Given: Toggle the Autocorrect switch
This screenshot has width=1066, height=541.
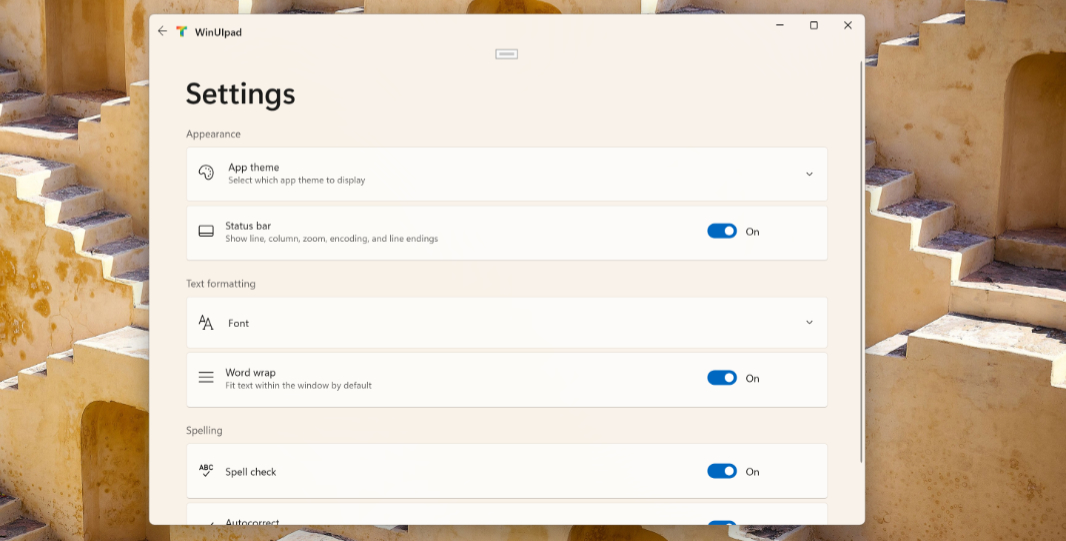Looking at the screenshot, I should click(722, 523).
